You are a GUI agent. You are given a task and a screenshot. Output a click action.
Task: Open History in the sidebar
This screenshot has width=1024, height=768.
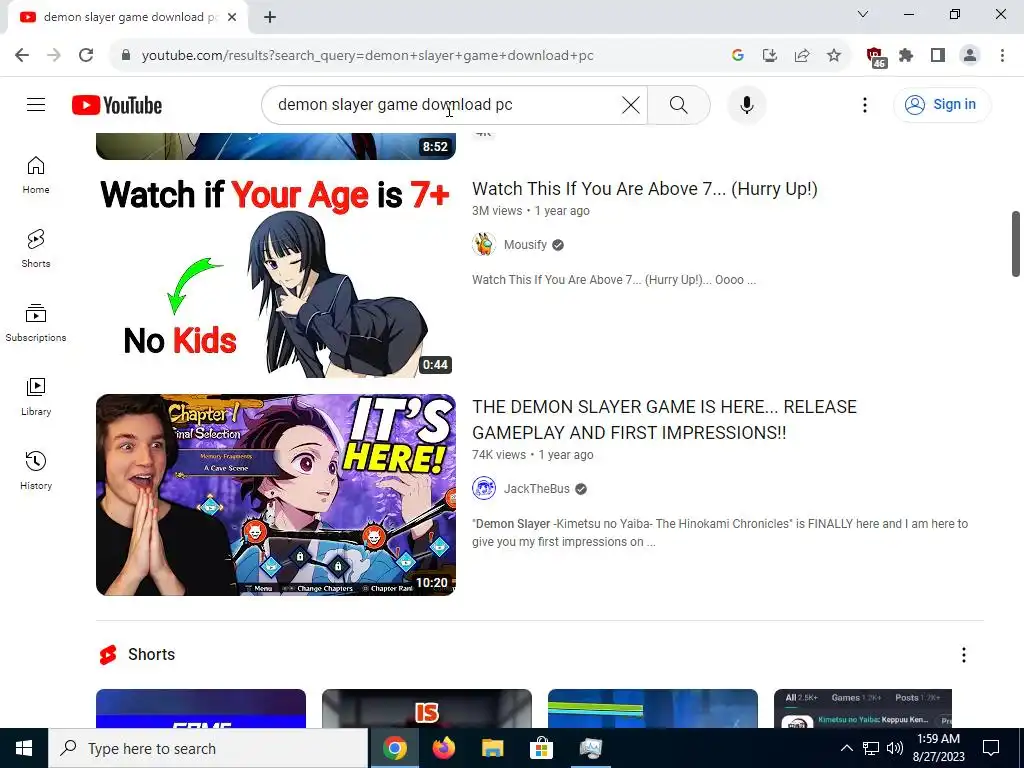point(36,470)
